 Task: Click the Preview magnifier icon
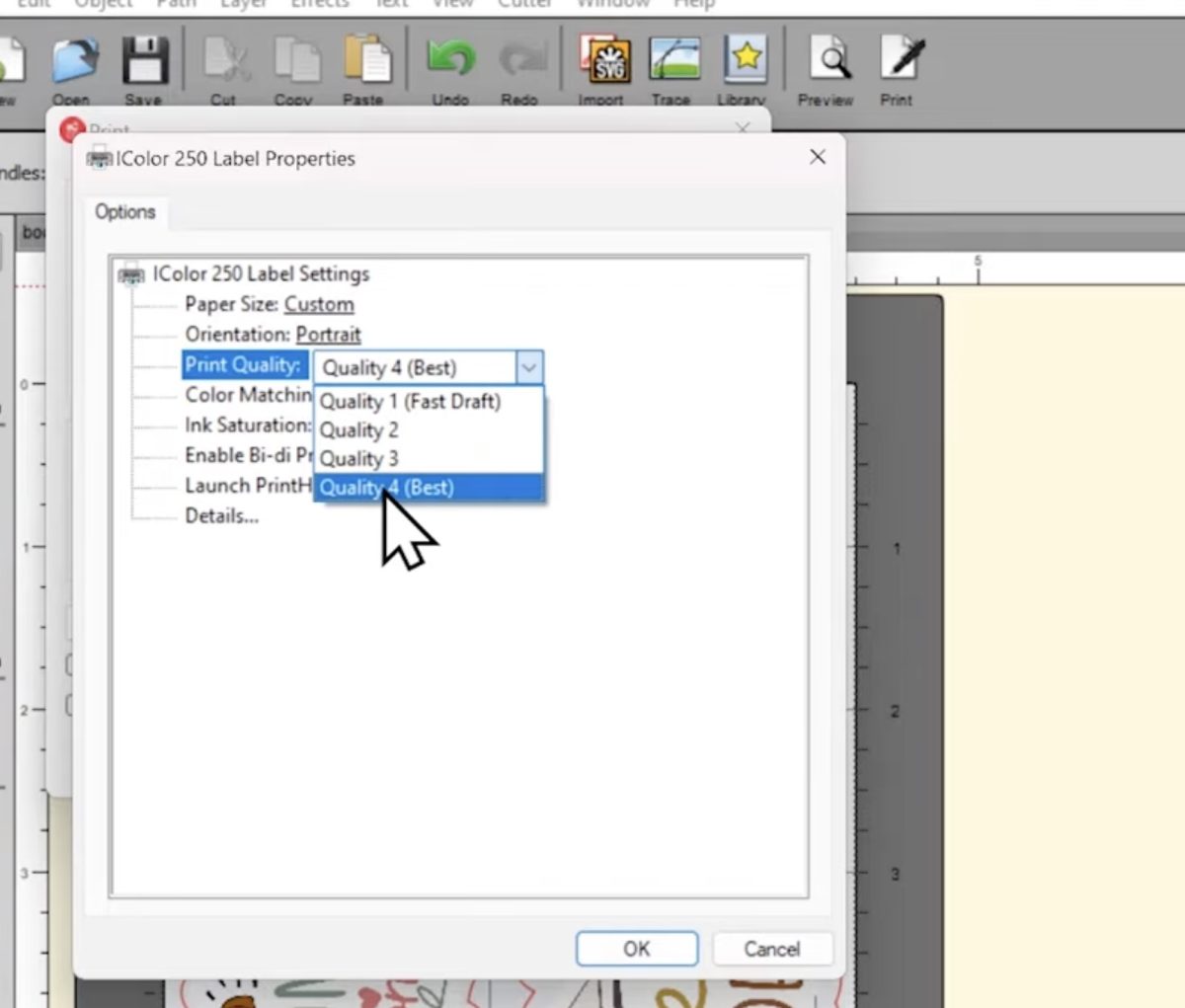[x=828, y=59]
